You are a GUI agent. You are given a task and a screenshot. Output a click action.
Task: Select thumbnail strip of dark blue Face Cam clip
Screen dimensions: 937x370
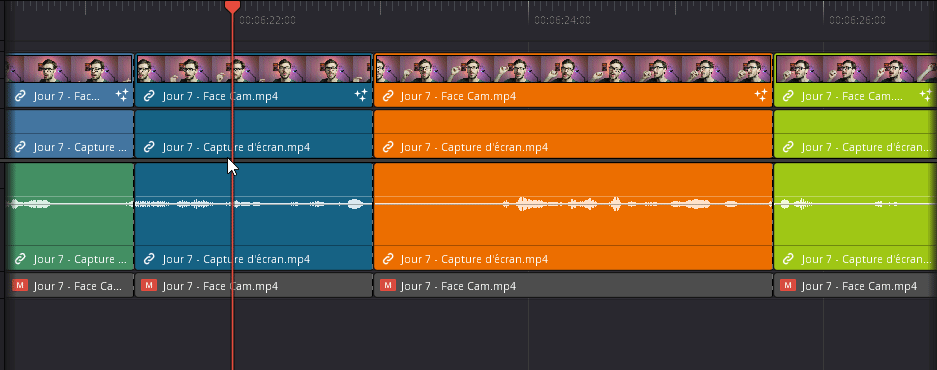pos(254,69)
